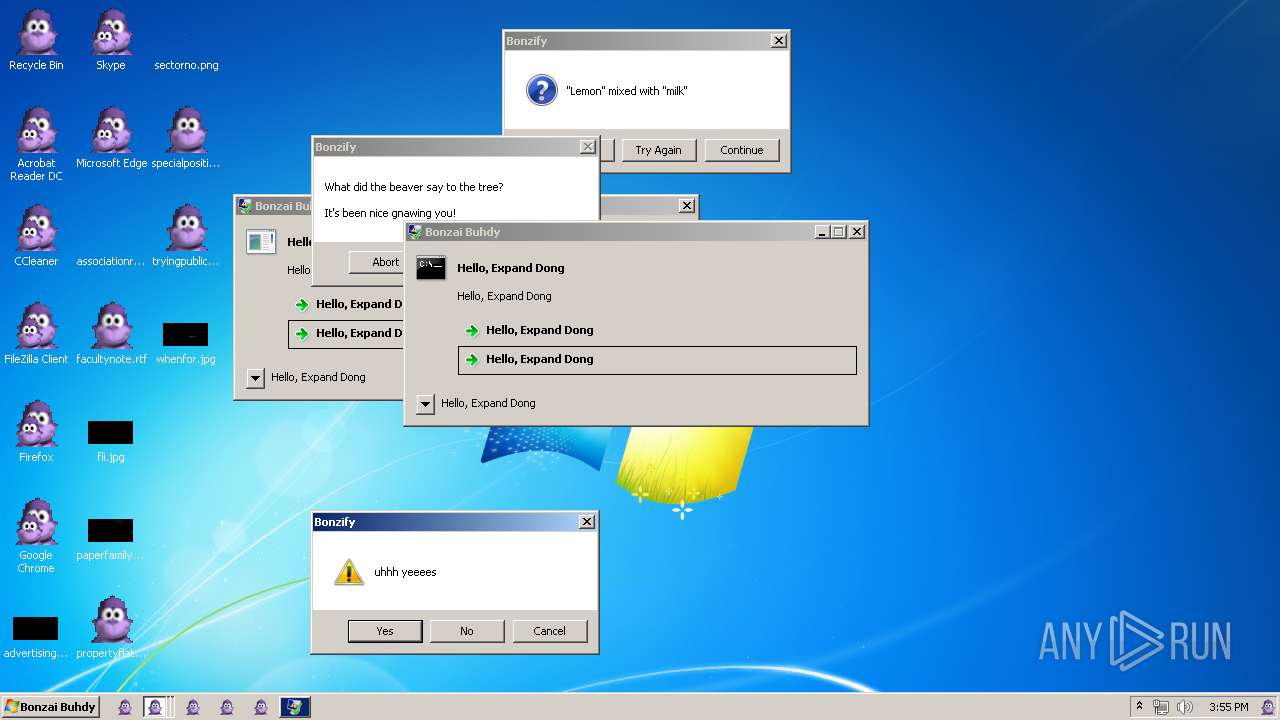Close the beaver joke Bonzify dialog
Screen dimensions: 1280x720
(587, 147)
